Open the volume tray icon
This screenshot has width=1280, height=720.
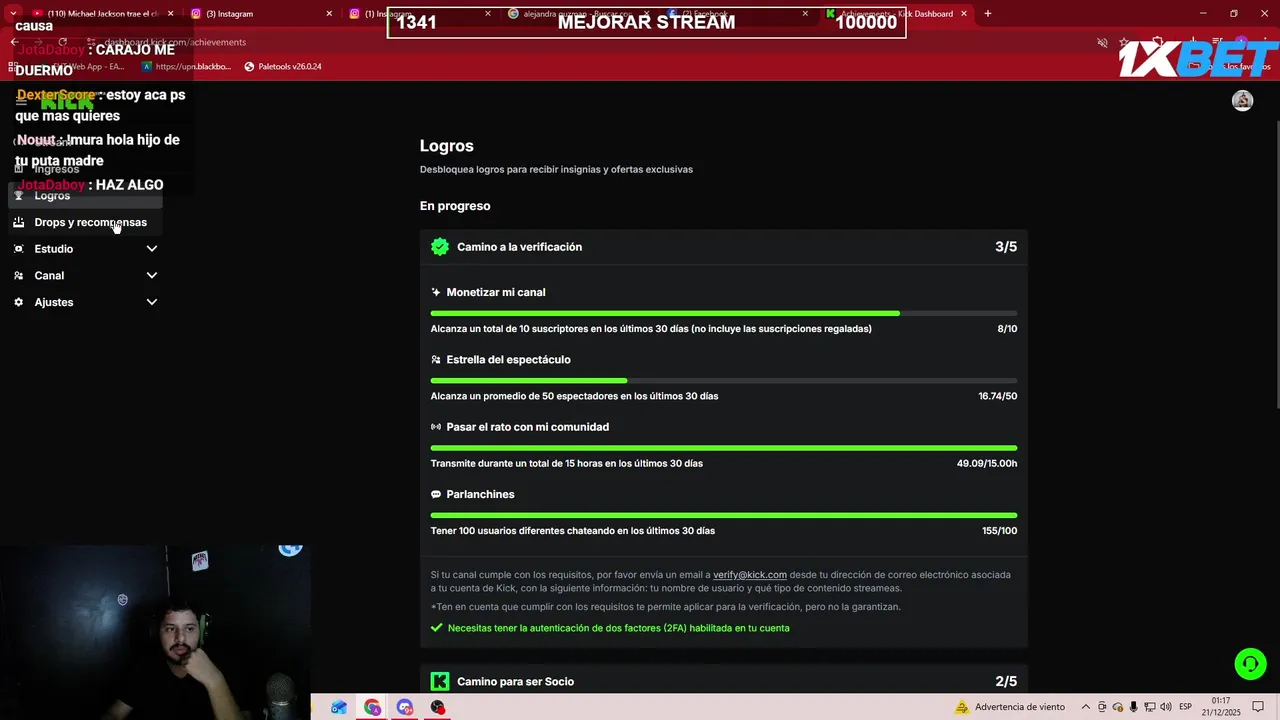coord(1166,707)
